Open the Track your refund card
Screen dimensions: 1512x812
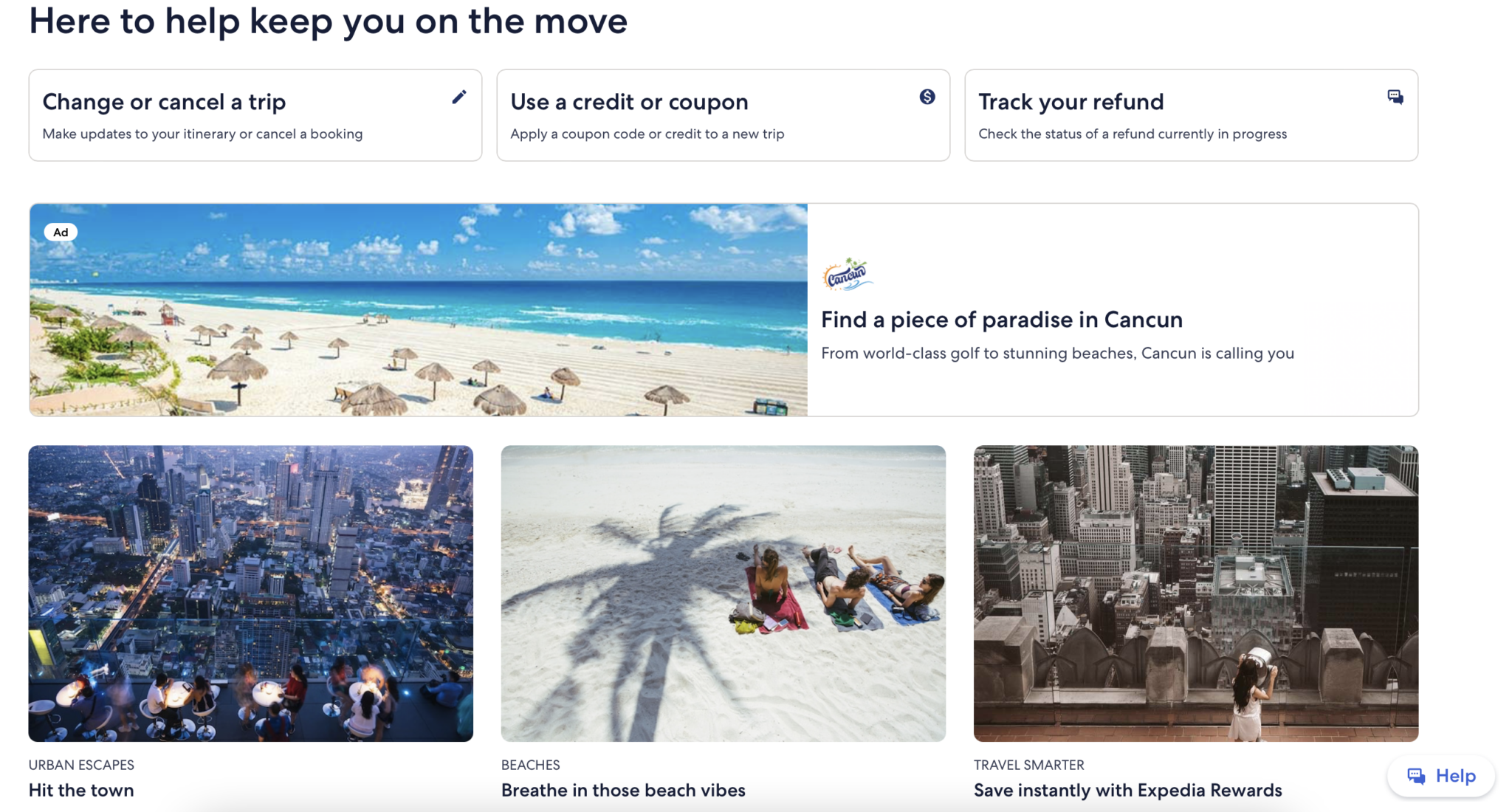pos(1190,116)
